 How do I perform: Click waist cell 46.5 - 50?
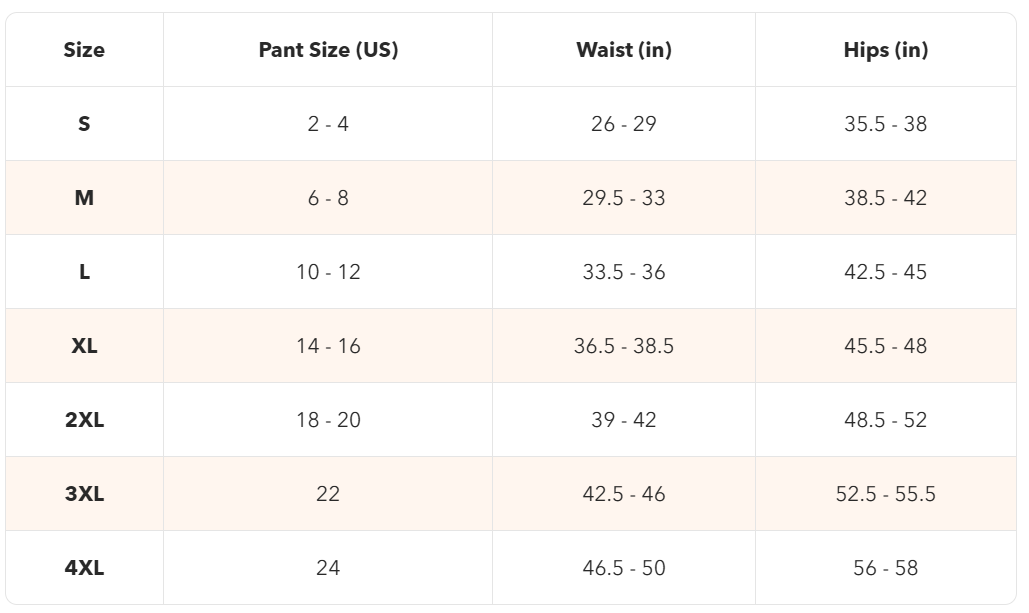tap(624, 568)
